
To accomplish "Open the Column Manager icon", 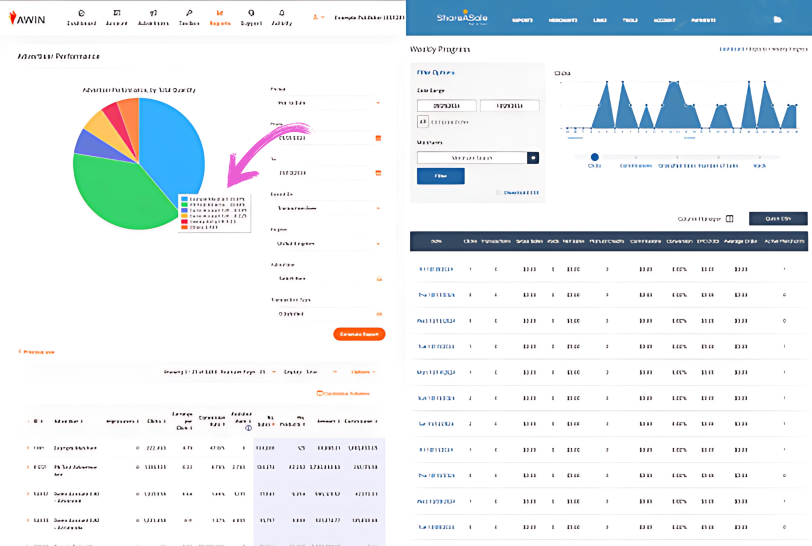I will (x=730, y=219).
